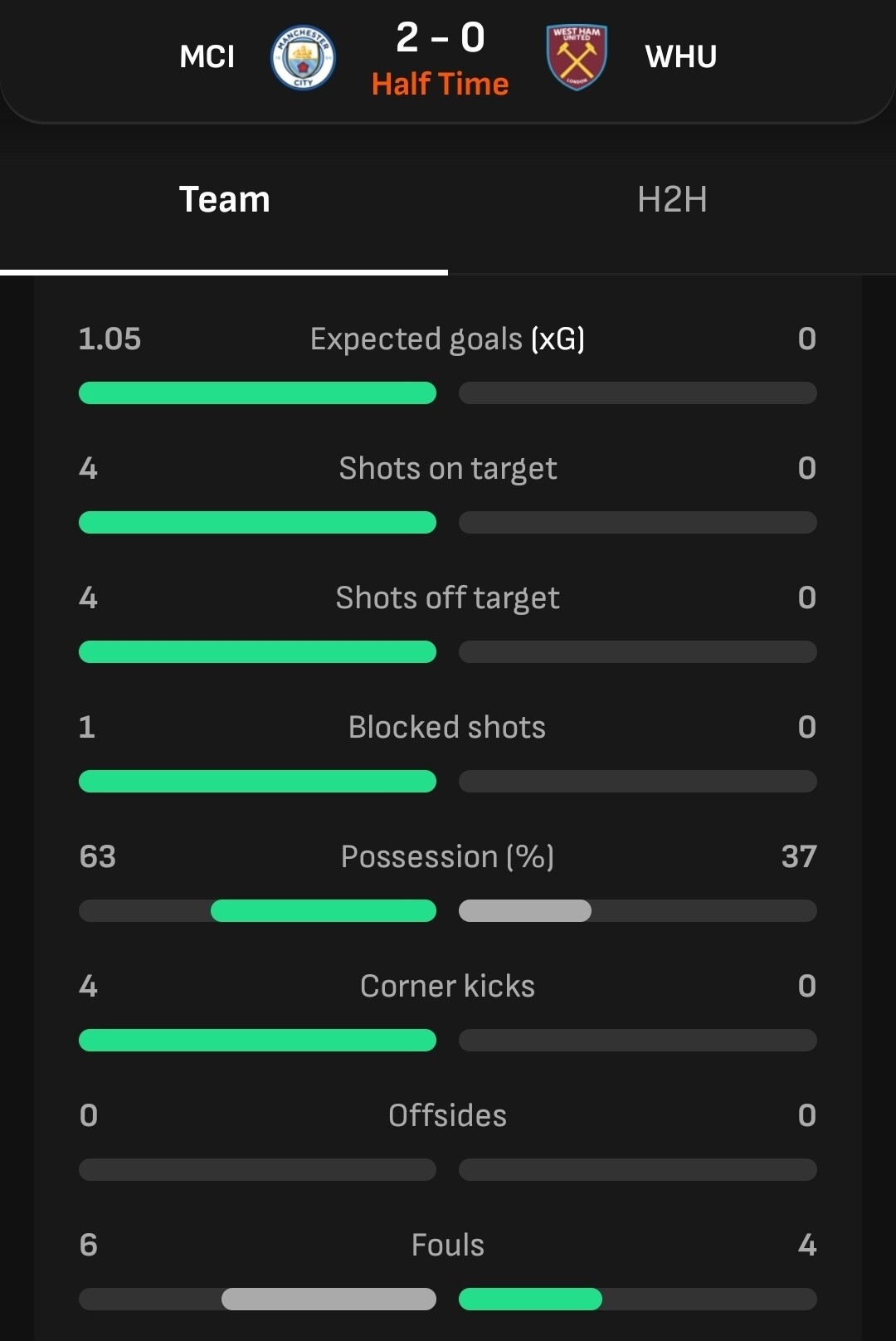Tap the Blocked shots stat row

point(447,728)
